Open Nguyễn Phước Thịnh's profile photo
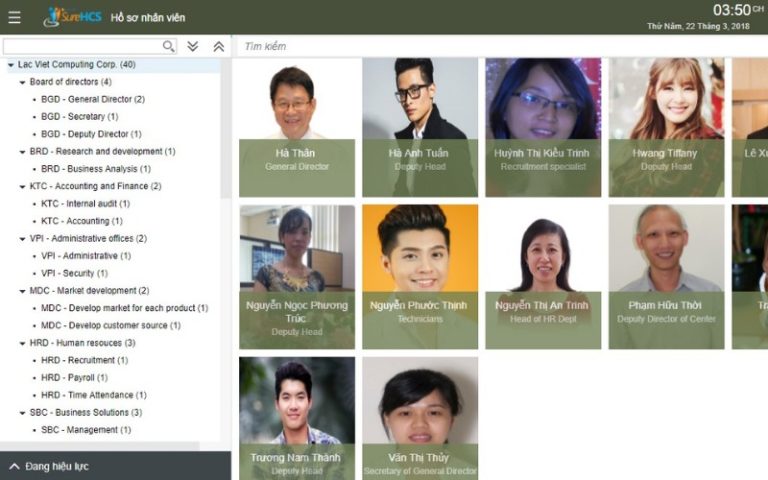This screenshot has width=768, height=480. point(420,250)
